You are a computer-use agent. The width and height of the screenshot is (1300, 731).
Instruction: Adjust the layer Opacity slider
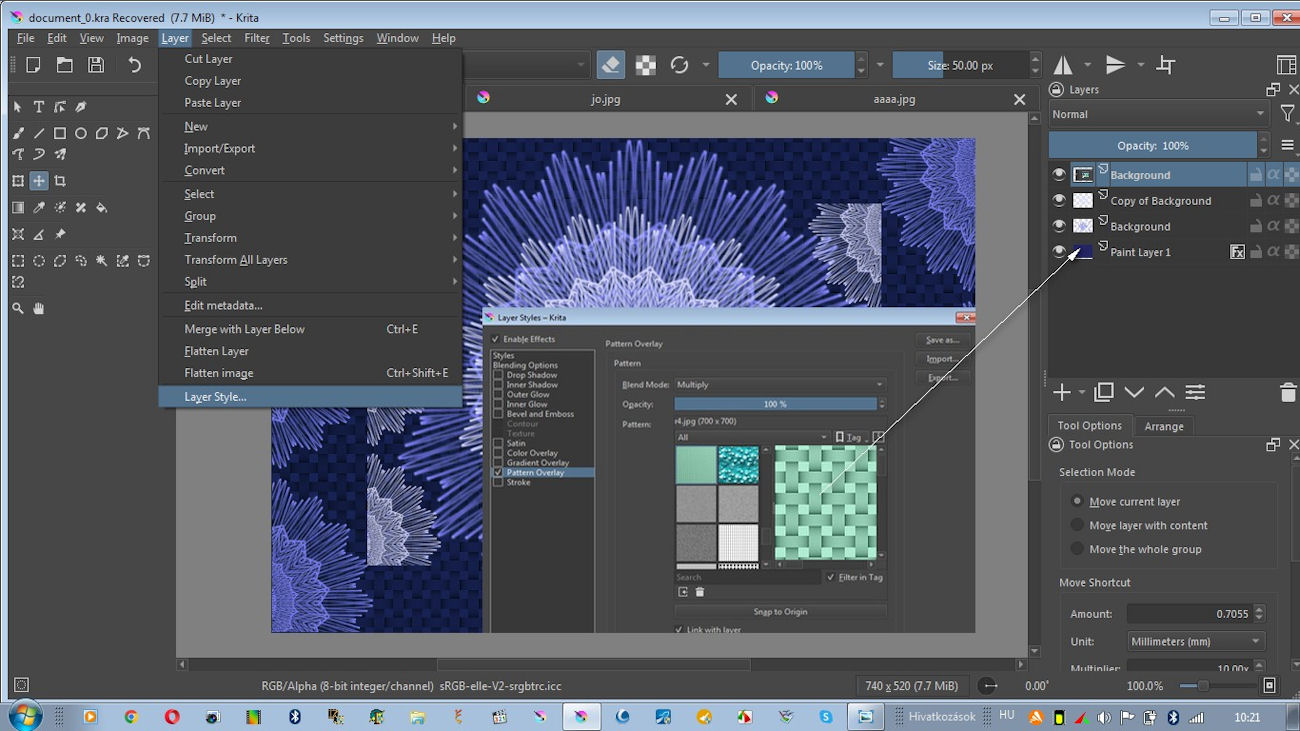1152,146
